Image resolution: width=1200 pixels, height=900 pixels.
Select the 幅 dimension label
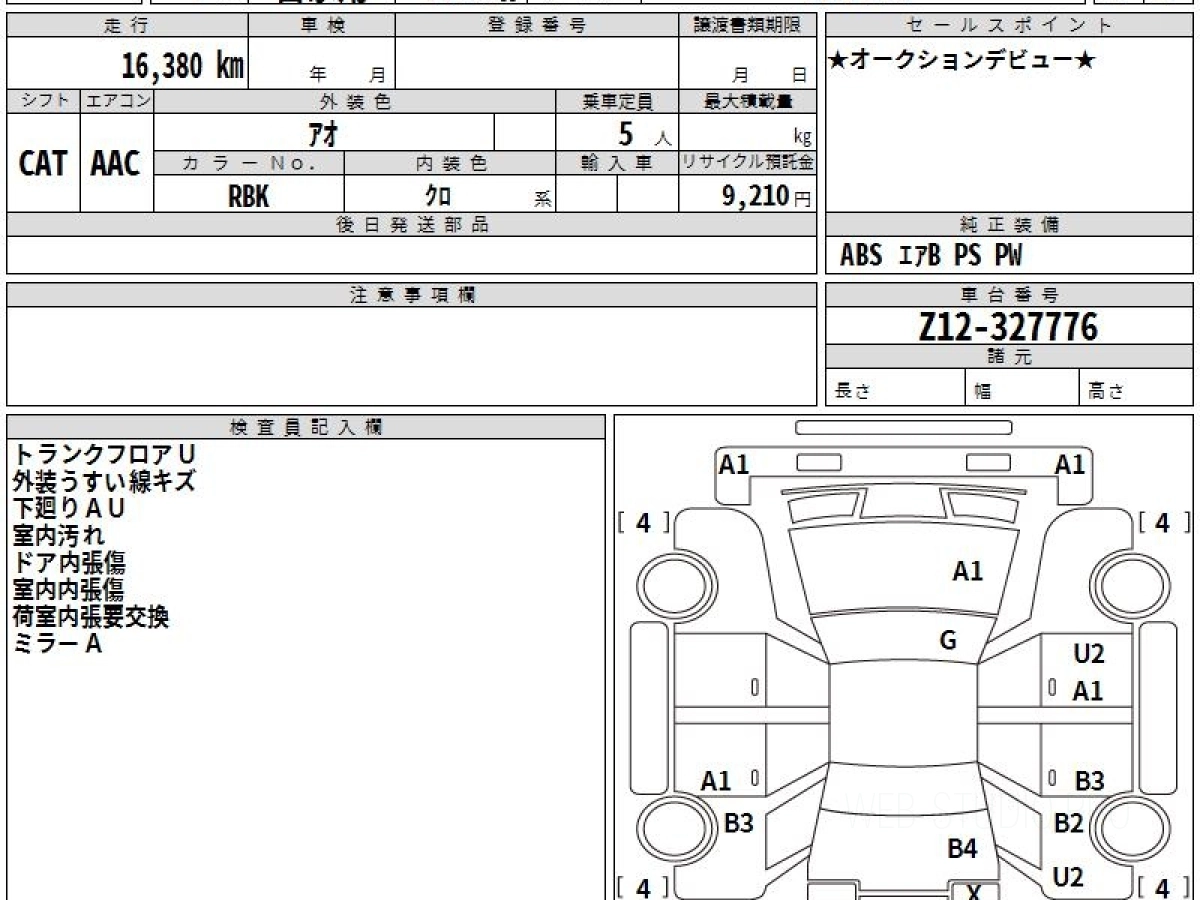click(x=983, y=392)
